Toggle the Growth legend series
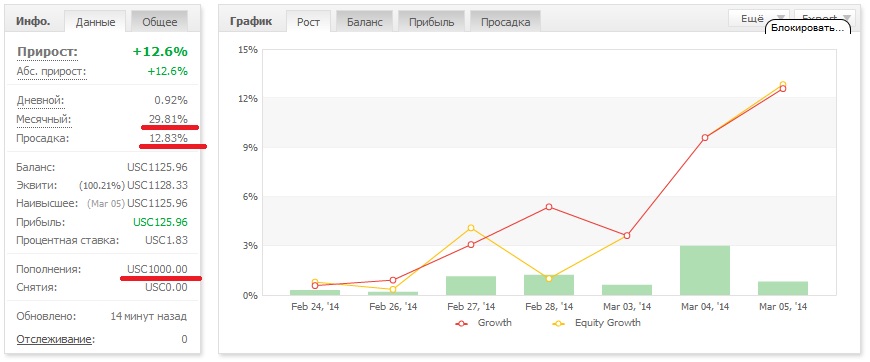Screen dimensions: 870x362 (x=484, y=323)
